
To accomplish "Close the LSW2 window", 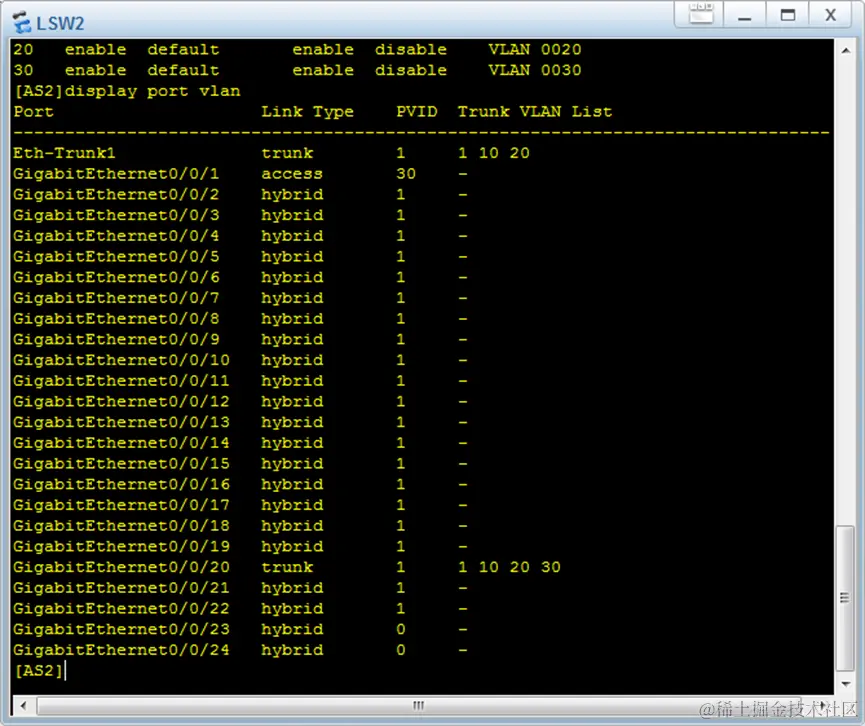I will (831, 14).
